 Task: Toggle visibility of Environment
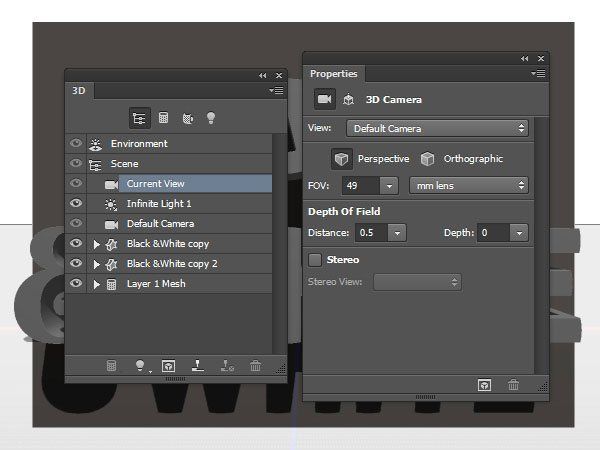point(76,143)
